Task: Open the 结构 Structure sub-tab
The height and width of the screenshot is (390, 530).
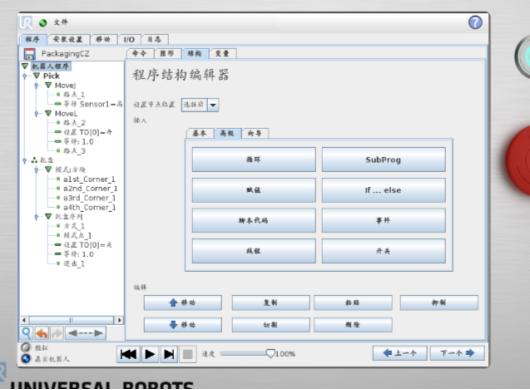Action: tap(195, 53)
